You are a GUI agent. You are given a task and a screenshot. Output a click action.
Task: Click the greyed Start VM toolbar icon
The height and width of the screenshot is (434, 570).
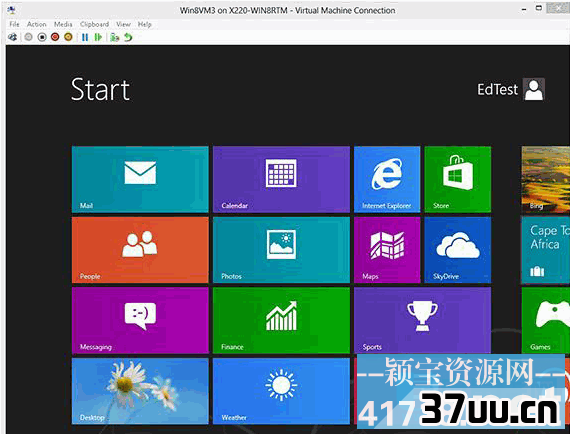(x=28, y=37)
